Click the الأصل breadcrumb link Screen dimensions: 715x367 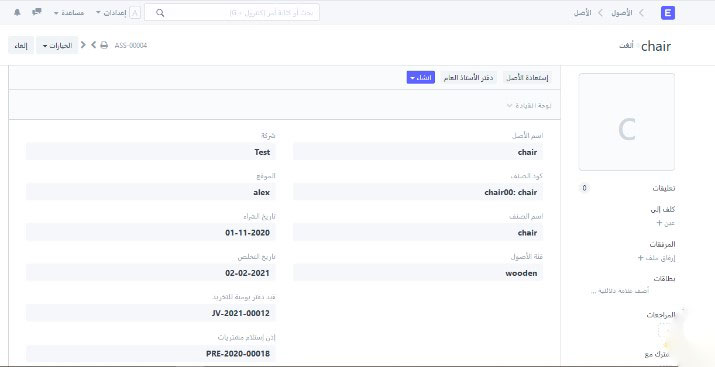[582, 13]
